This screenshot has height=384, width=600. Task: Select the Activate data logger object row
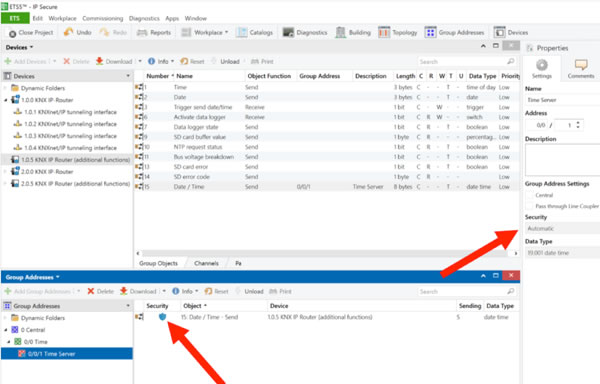click(327, 117)
